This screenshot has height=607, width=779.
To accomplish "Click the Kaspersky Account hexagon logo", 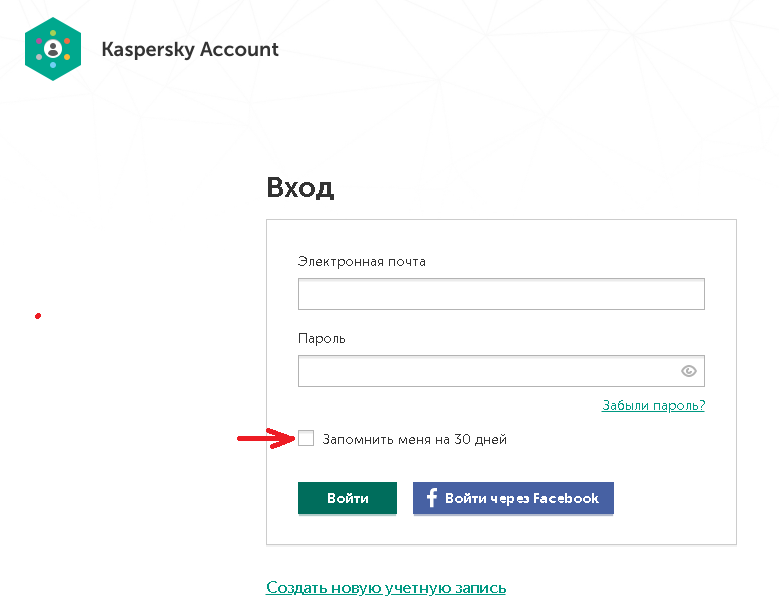I will coord(54,48).
